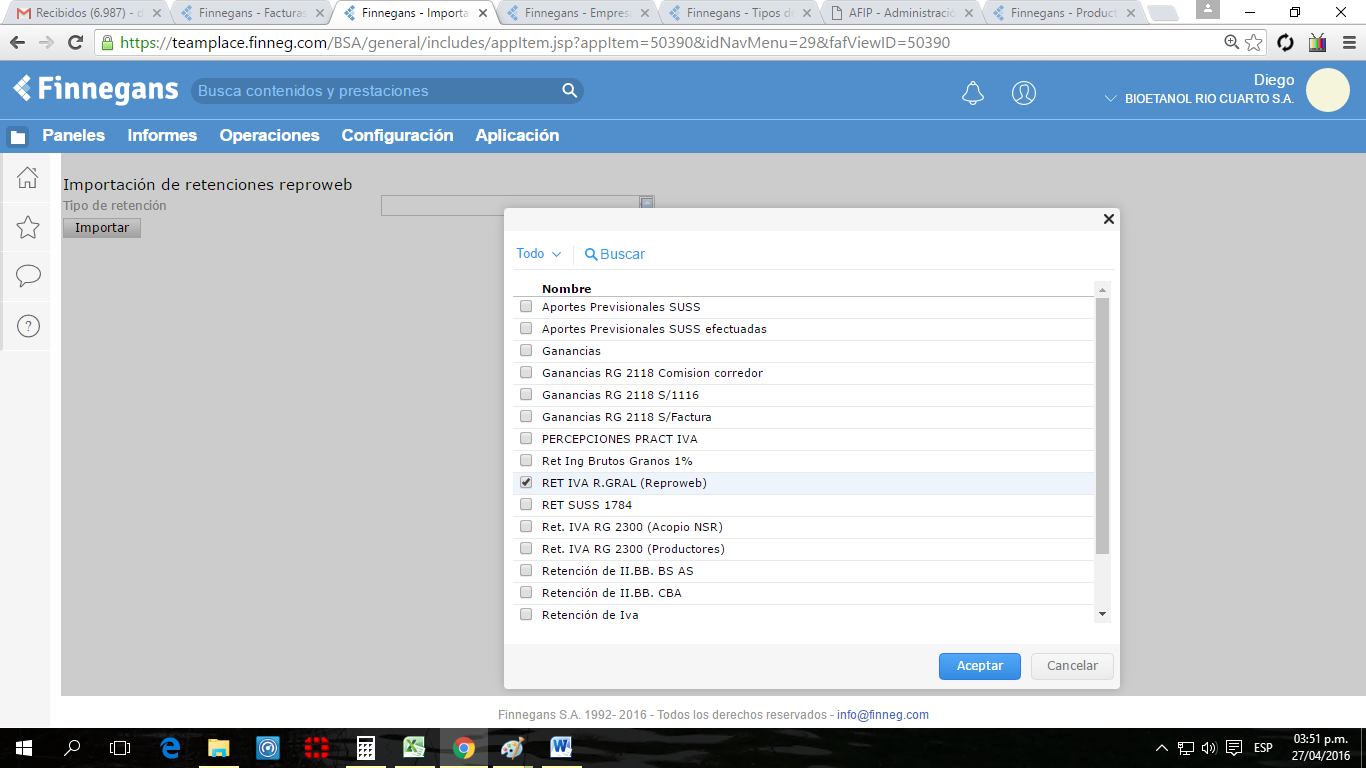Expand the Todo filter dropdown
Viewport: 1366px width, 768px height.
[x=539, y=254]
